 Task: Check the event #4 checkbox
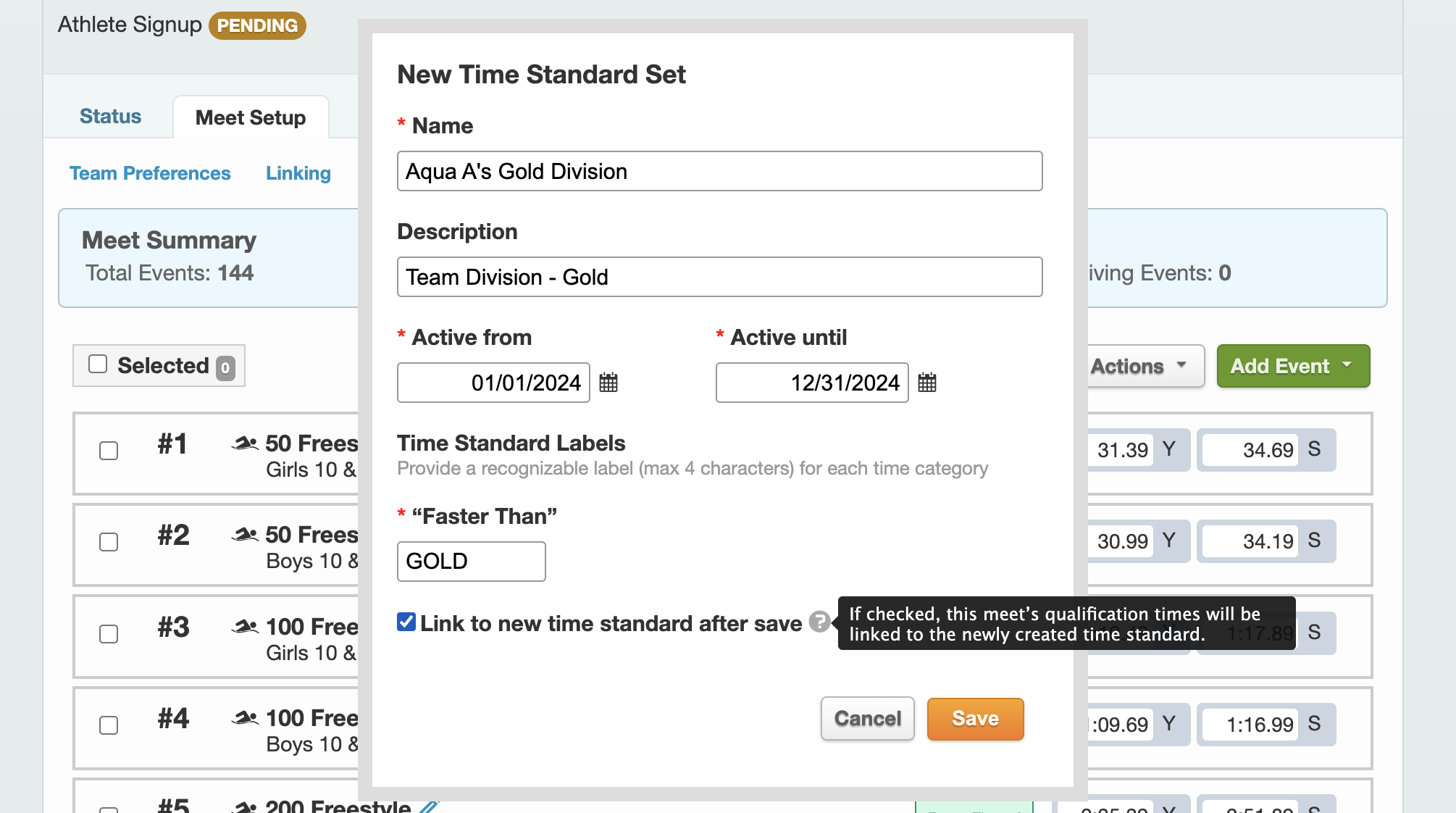[x=109, y=725]
